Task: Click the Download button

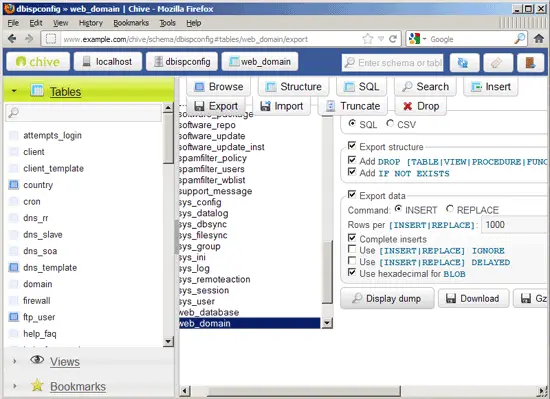Action: 474,298
